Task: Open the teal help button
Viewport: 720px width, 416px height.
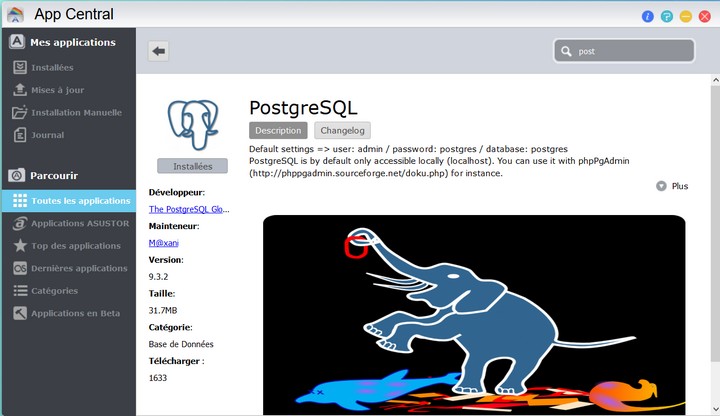Action: 667,17
